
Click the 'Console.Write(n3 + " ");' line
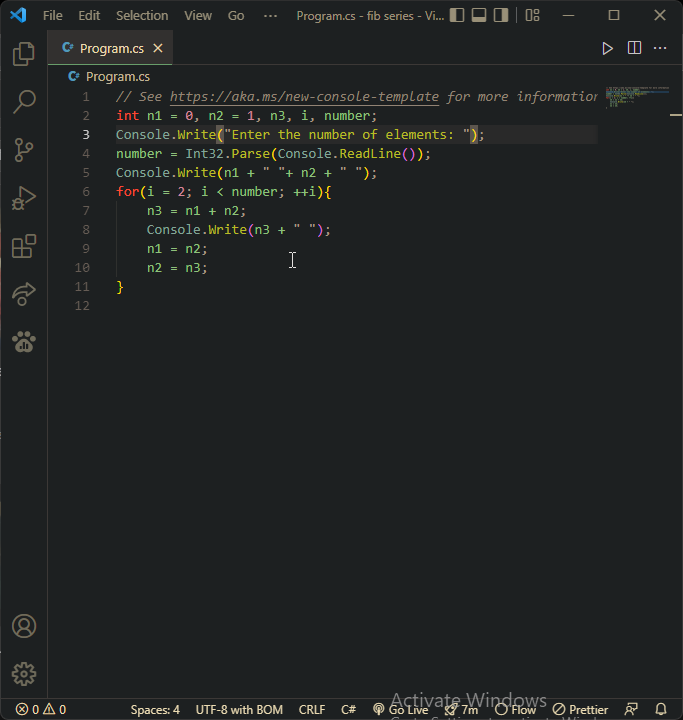[x=238, y=230]
